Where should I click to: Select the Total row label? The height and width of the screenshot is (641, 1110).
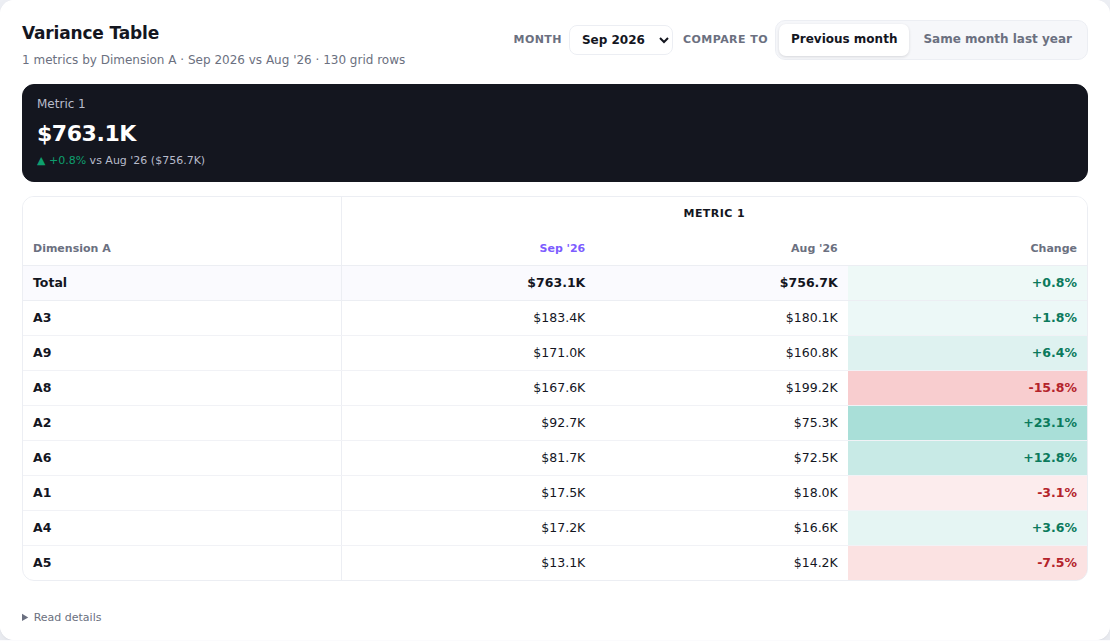click(x=50, y=283)
